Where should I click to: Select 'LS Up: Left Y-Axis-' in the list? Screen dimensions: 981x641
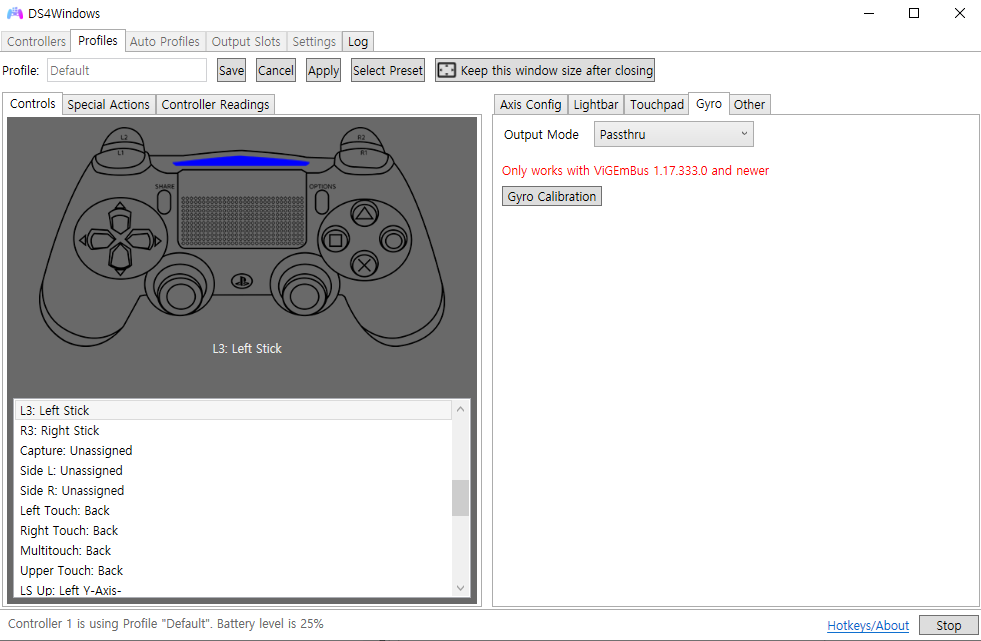[x=233, y=589]
